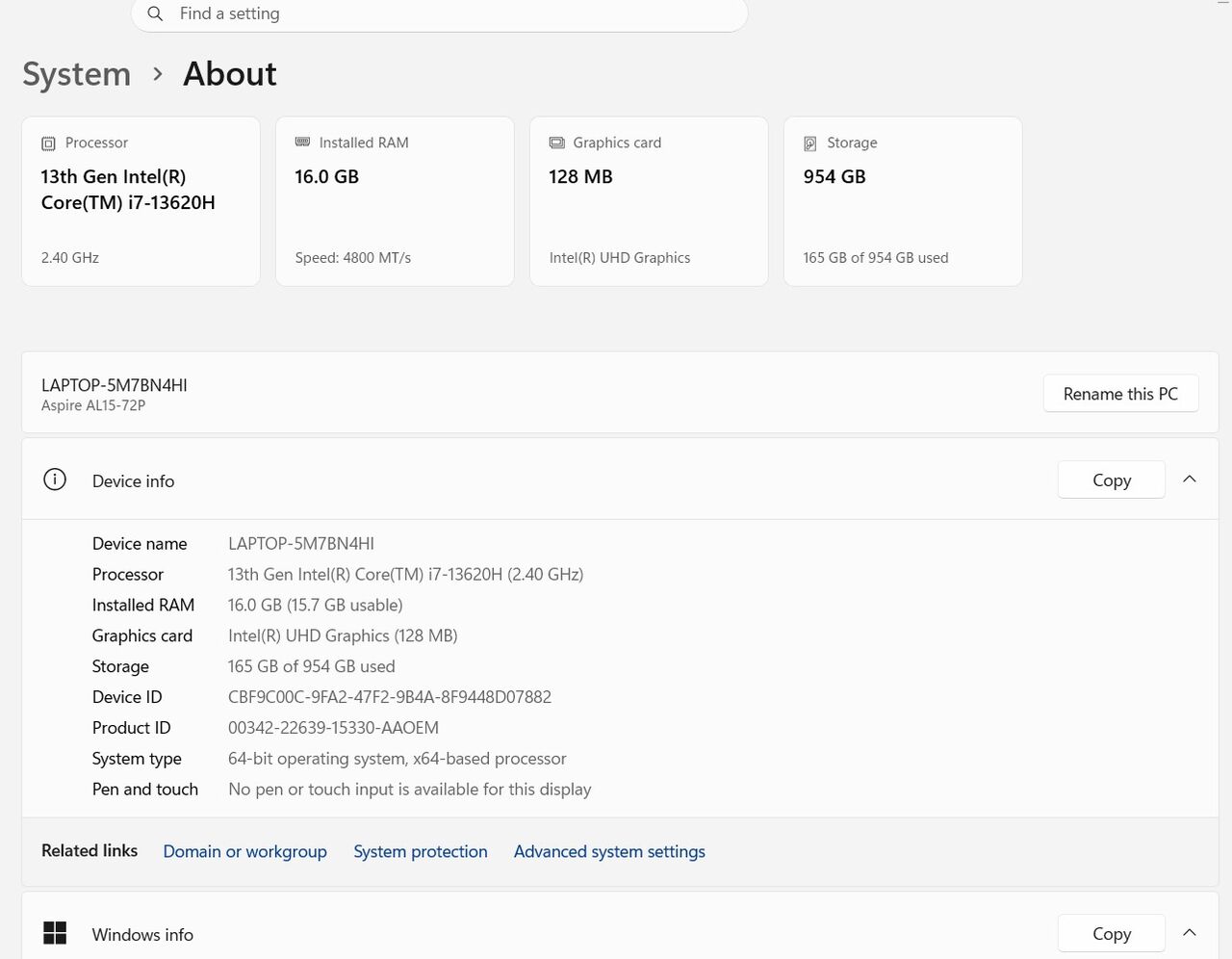
Task: Go back to System in breadcrumb
Action: point(77,74)
